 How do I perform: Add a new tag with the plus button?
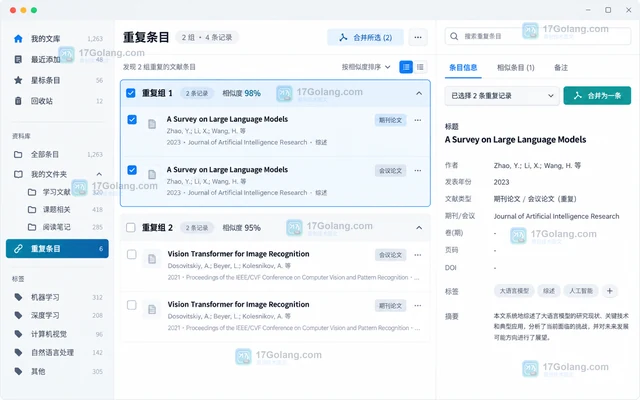click(609, 291)
